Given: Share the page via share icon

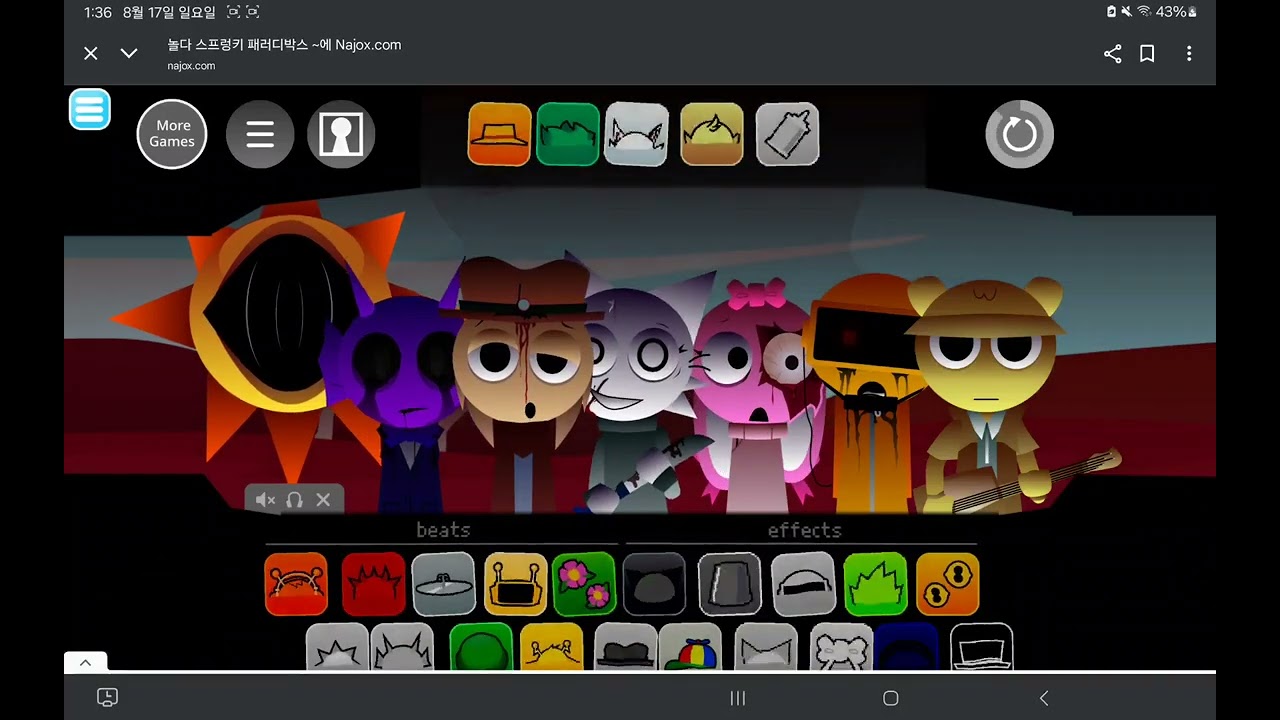Looking at the screenshot, I should click(x=1112, y=54).
